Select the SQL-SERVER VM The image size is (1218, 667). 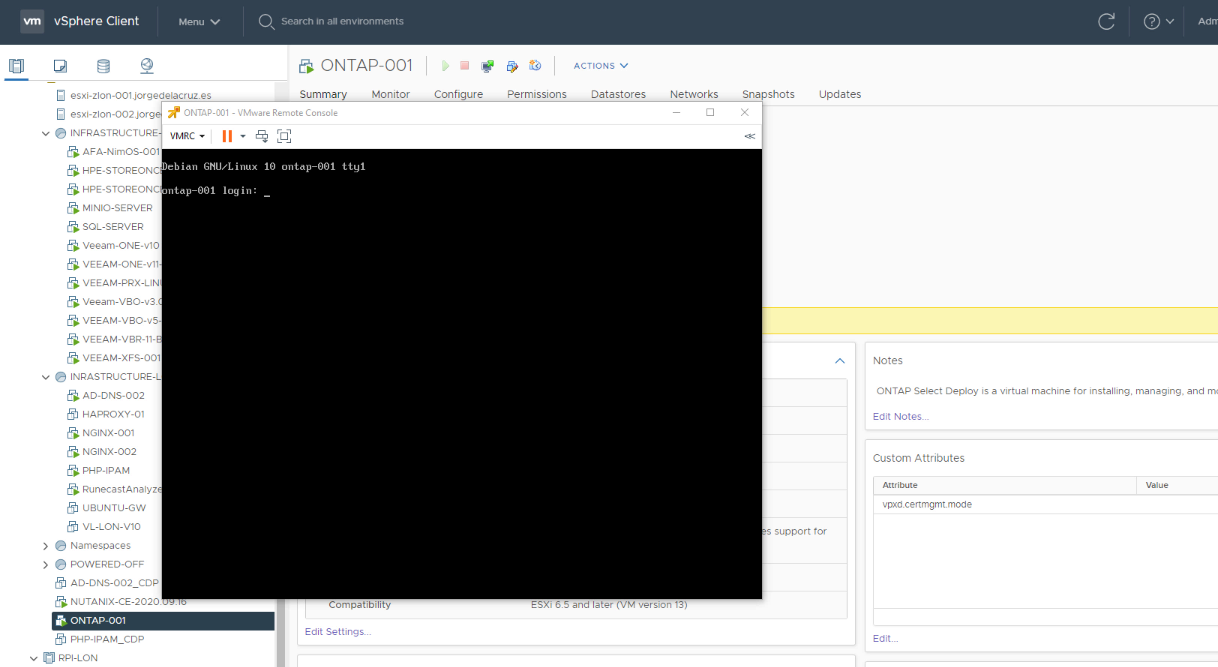(x=113, y=227)
